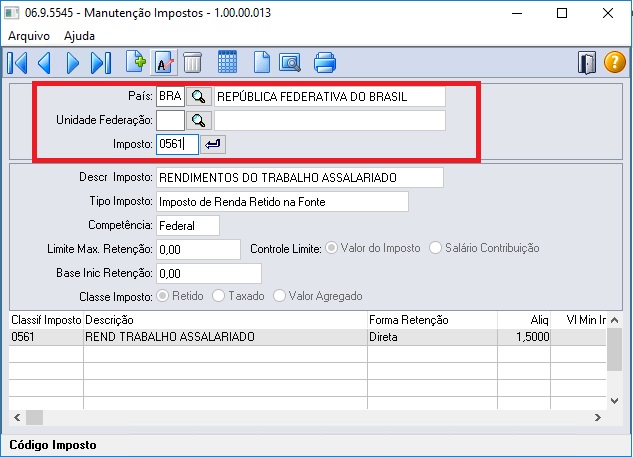Click the Competência field Federal
This screenshot has width=633, height=457.
point(188,225)
